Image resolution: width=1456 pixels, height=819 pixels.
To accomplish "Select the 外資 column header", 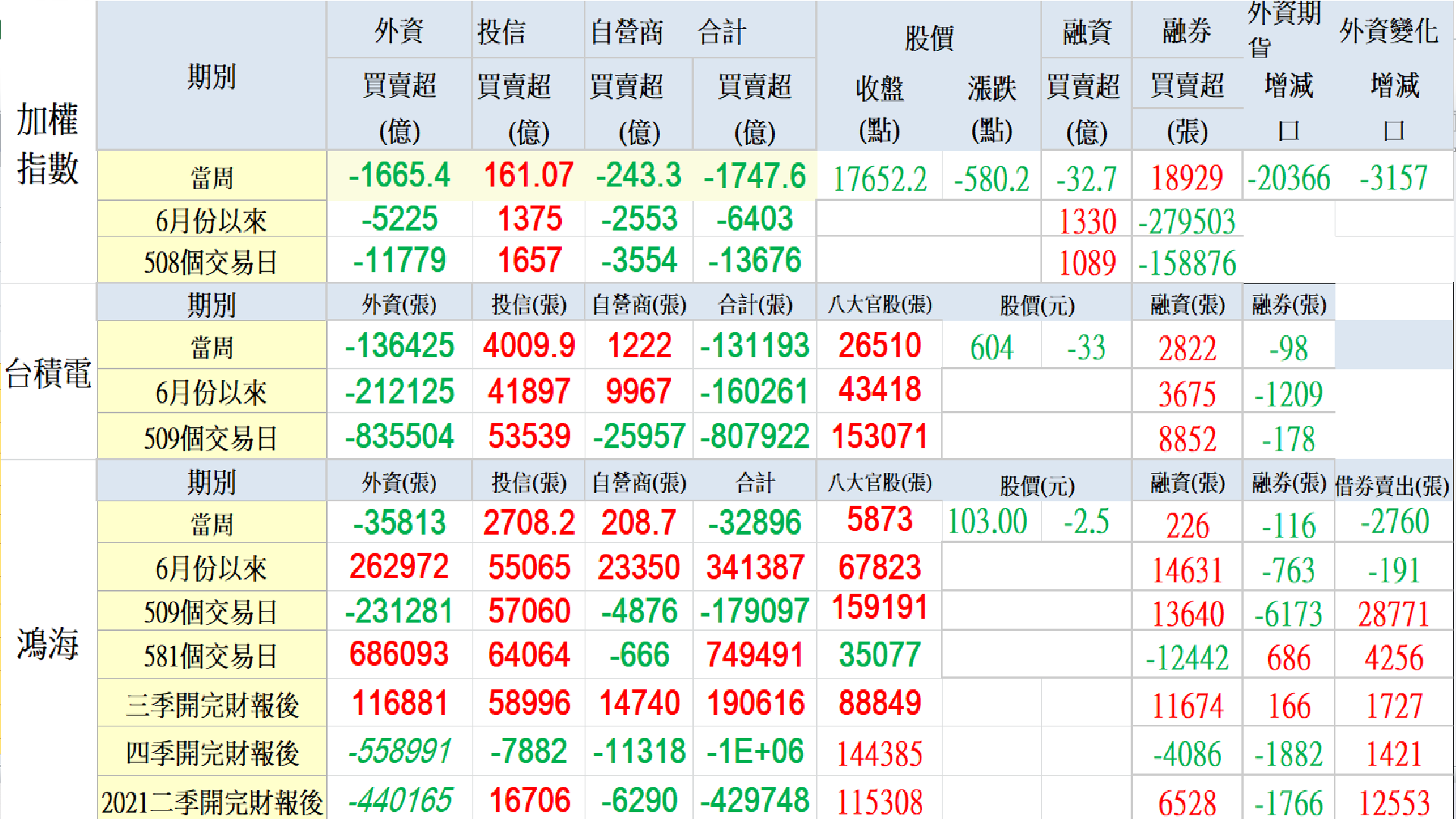I will pos(399,32).
